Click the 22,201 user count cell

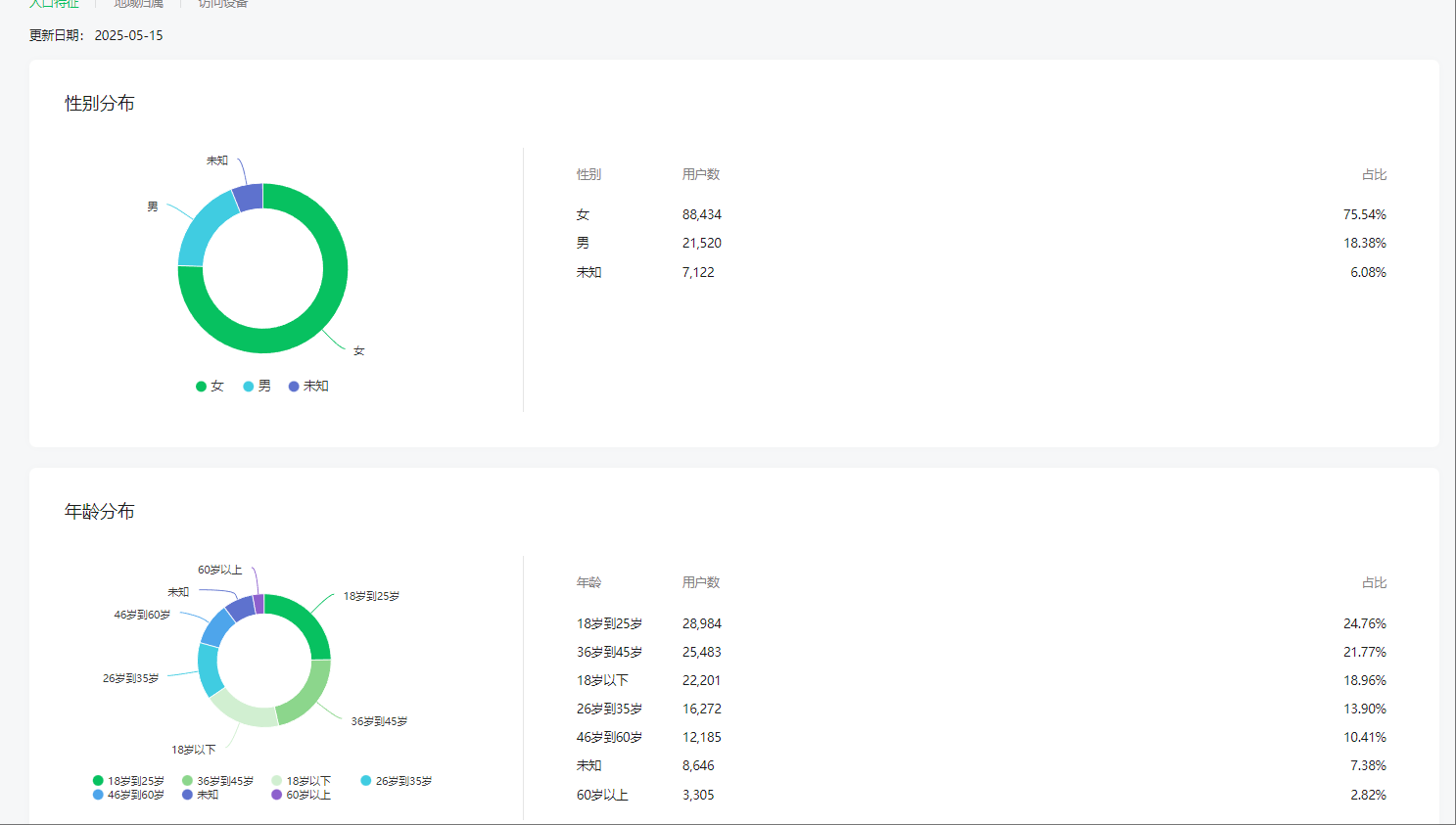pos(702,680)
